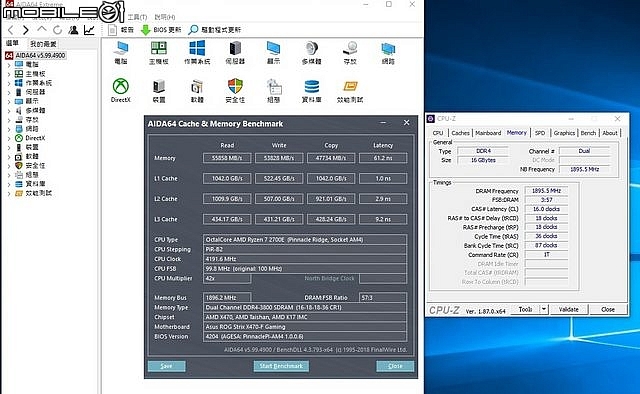Click Start Benchmark button
The width and height of the screenshot is (640, 394).
click(x=281, y=366)
